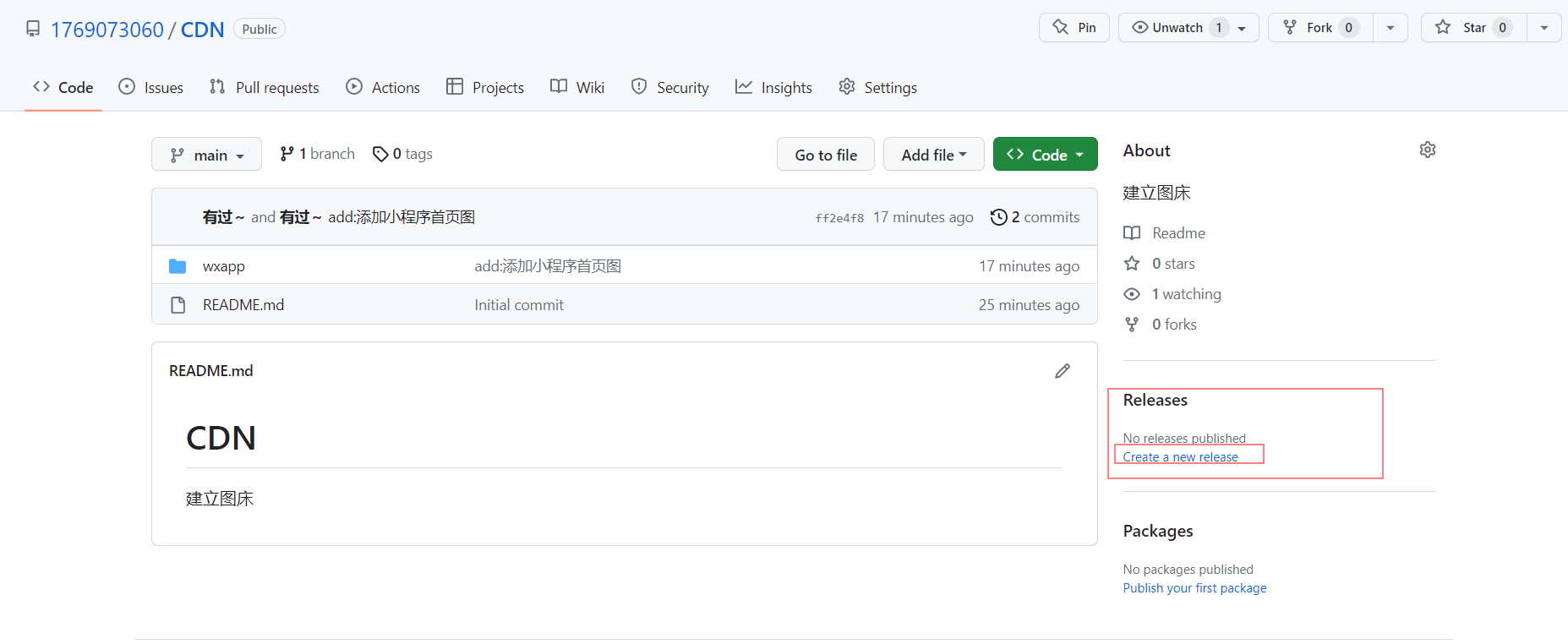Click the README.md heading above CDN
This screenshot has width=1568, height=644.
[211, 371]
